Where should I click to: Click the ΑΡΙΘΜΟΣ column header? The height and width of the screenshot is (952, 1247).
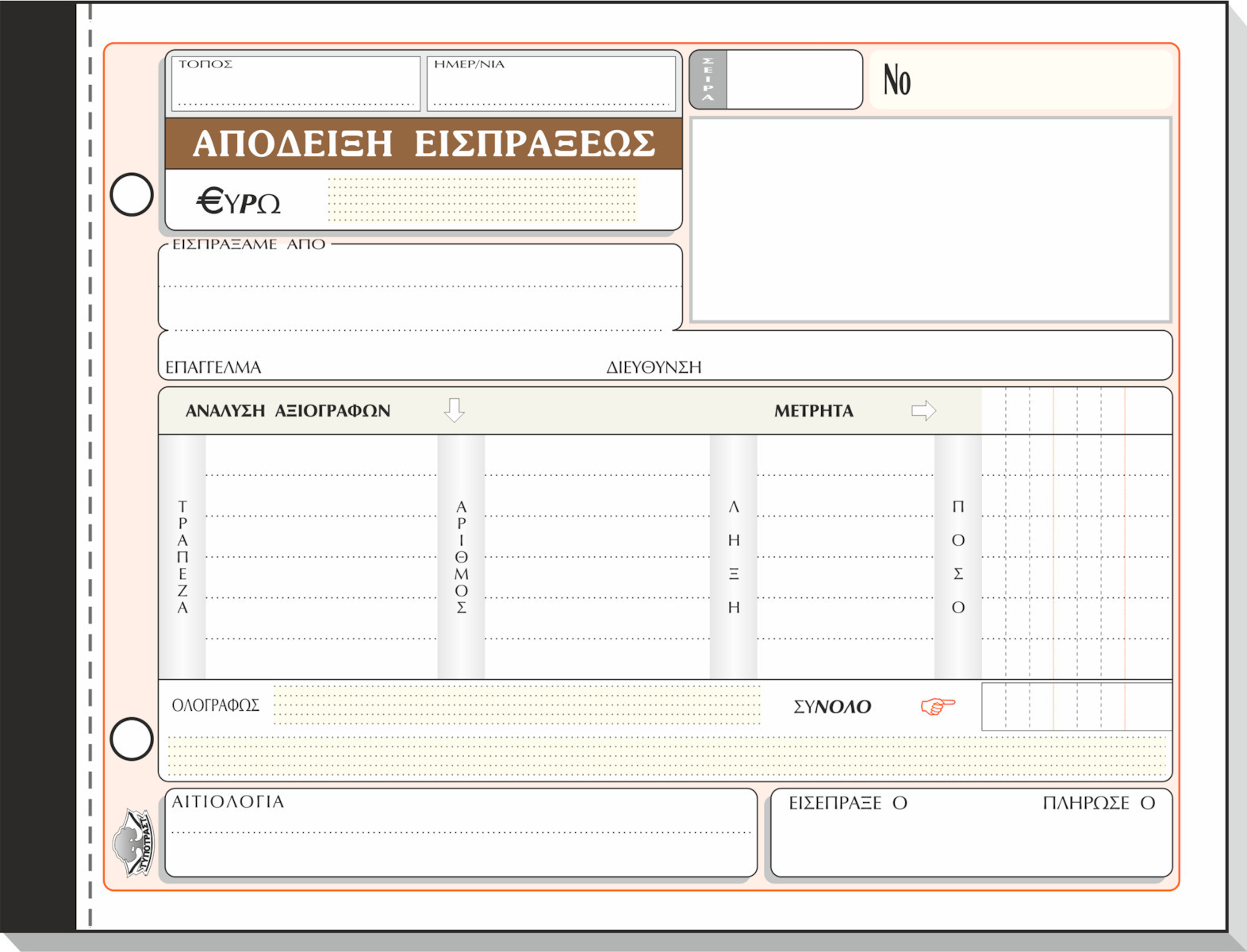[x=461, y=557]
